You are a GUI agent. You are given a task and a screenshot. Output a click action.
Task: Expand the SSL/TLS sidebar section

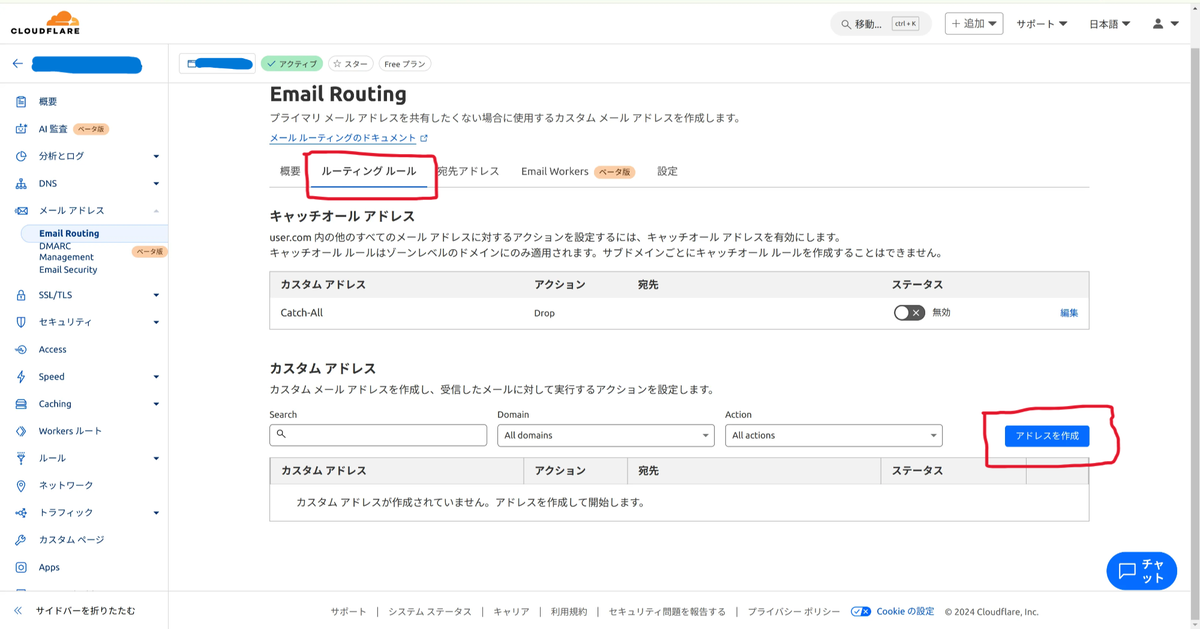pos(156,295)
